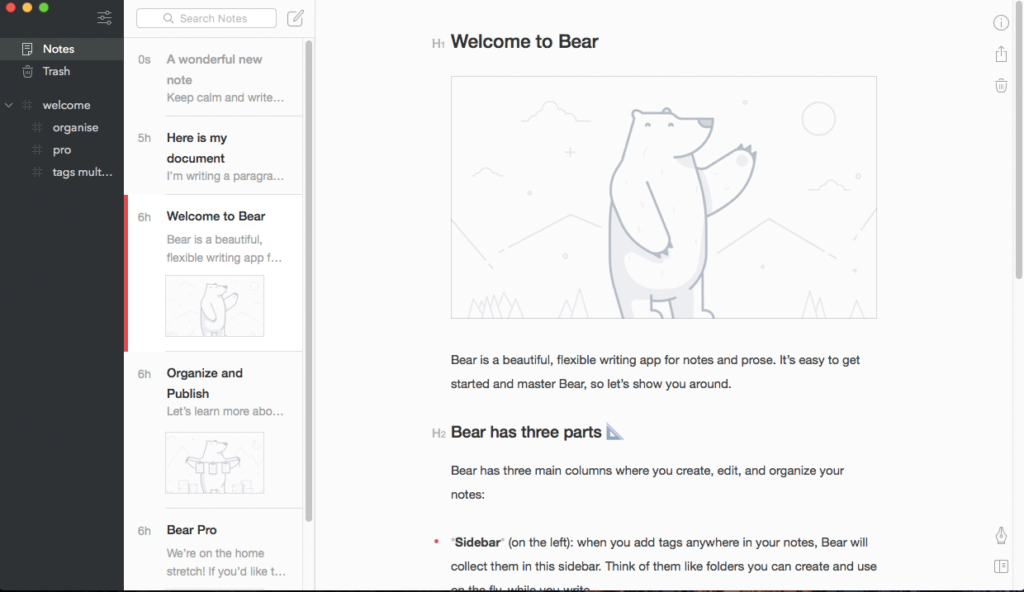Click the hashtag icon beside welcome
The width and height of the screenshot is (1024, 592).
click(x=27, y=105)
